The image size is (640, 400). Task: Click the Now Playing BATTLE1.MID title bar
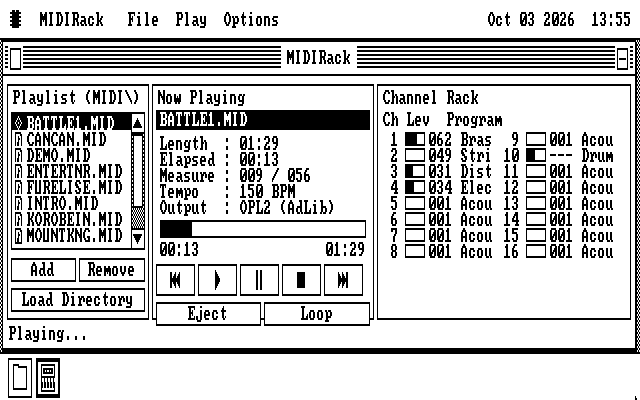click(x=263, y=120)
